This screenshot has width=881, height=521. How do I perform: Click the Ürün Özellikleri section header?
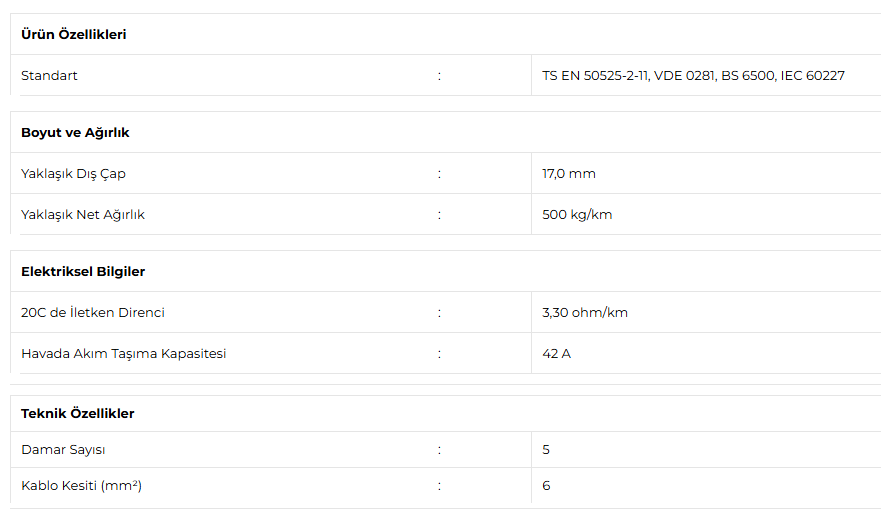tap(74, 34)
